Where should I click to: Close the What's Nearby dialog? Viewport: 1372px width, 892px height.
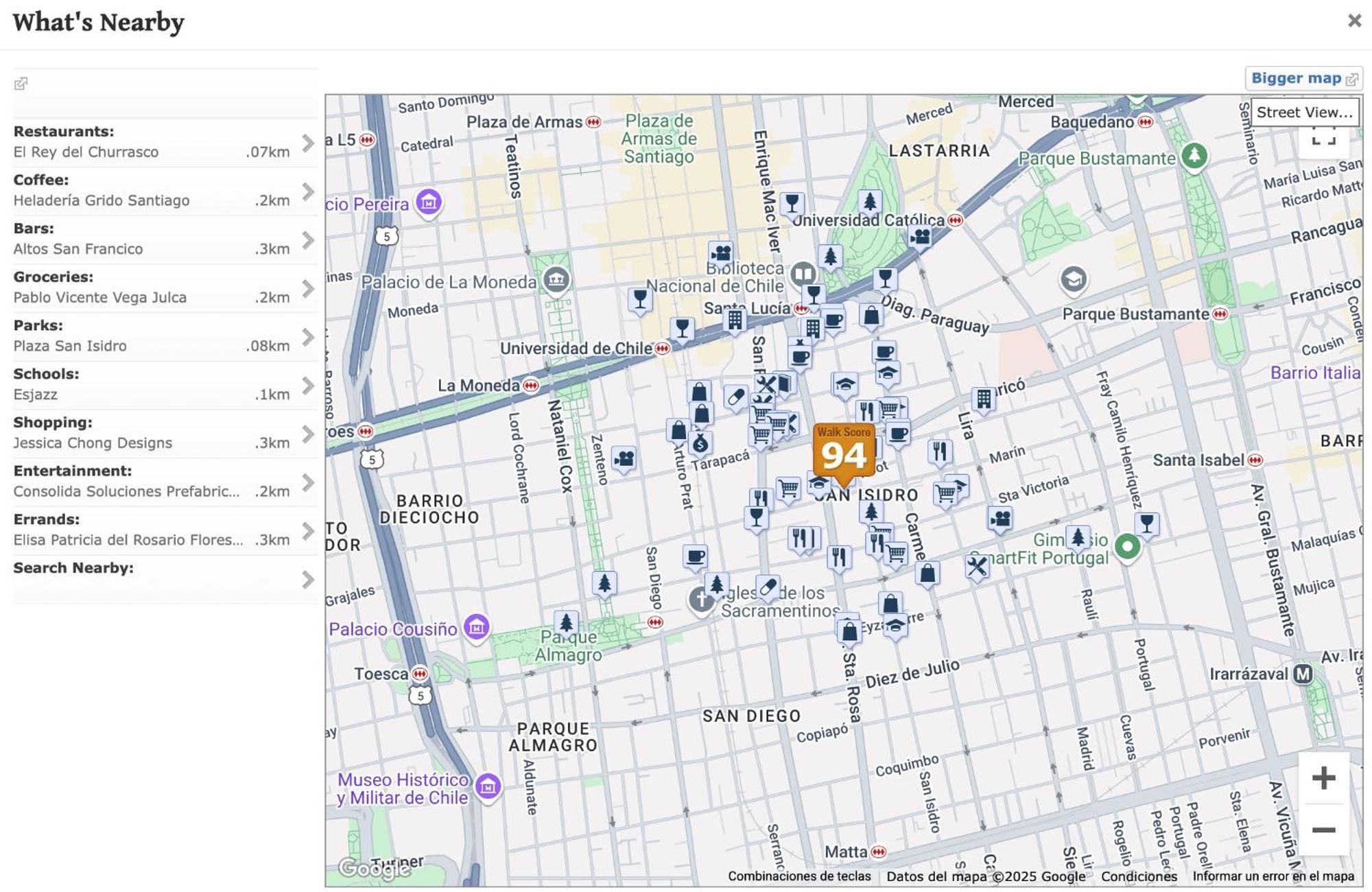[x=1354, y=21]
